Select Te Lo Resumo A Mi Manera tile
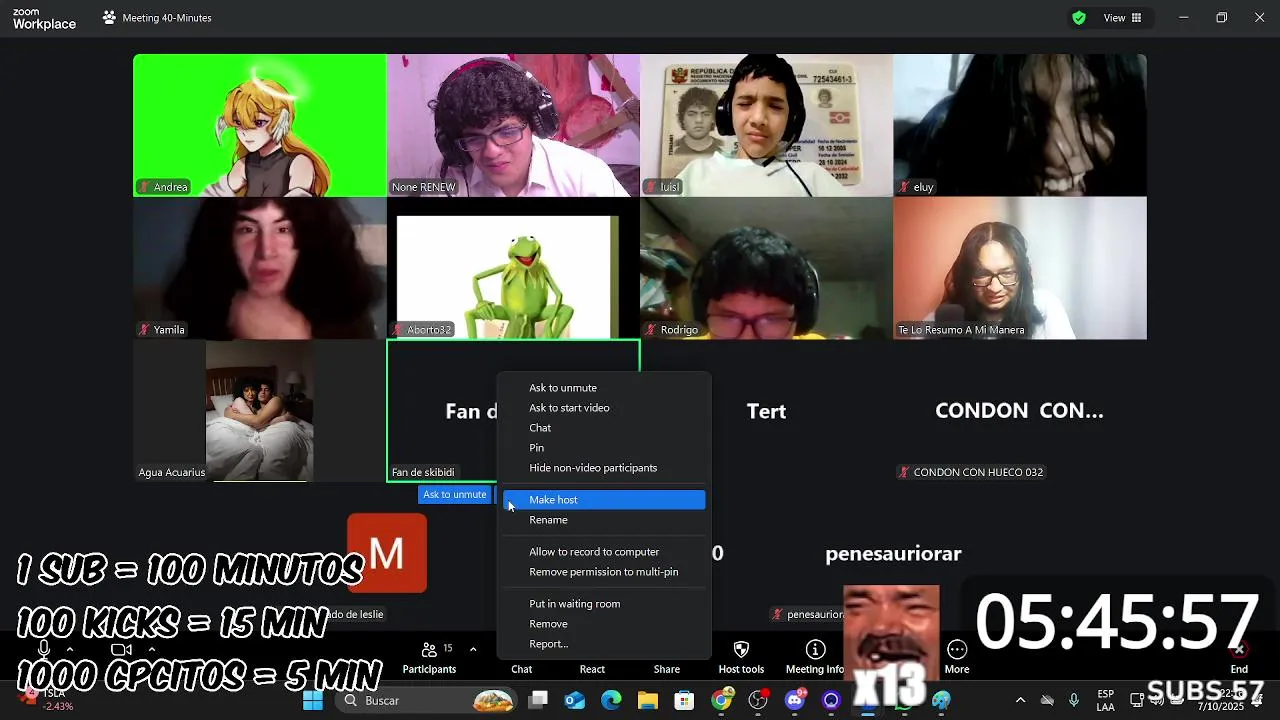 (1020, 268)
